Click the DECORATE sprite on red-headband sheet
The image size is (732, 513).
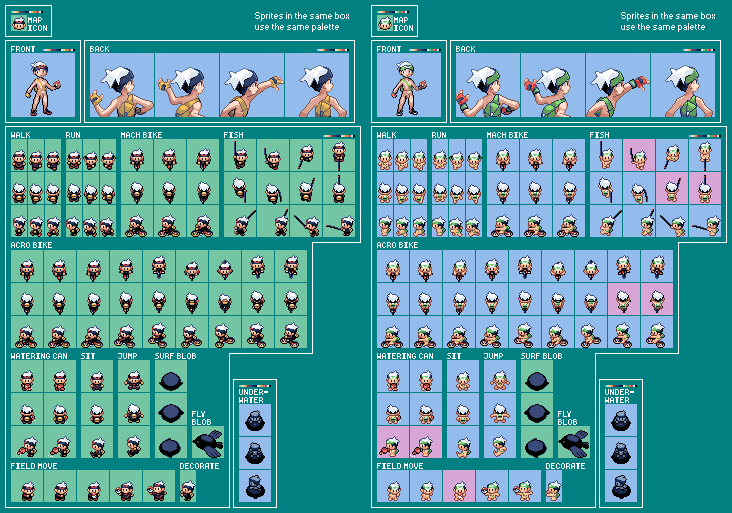(188, 486)
